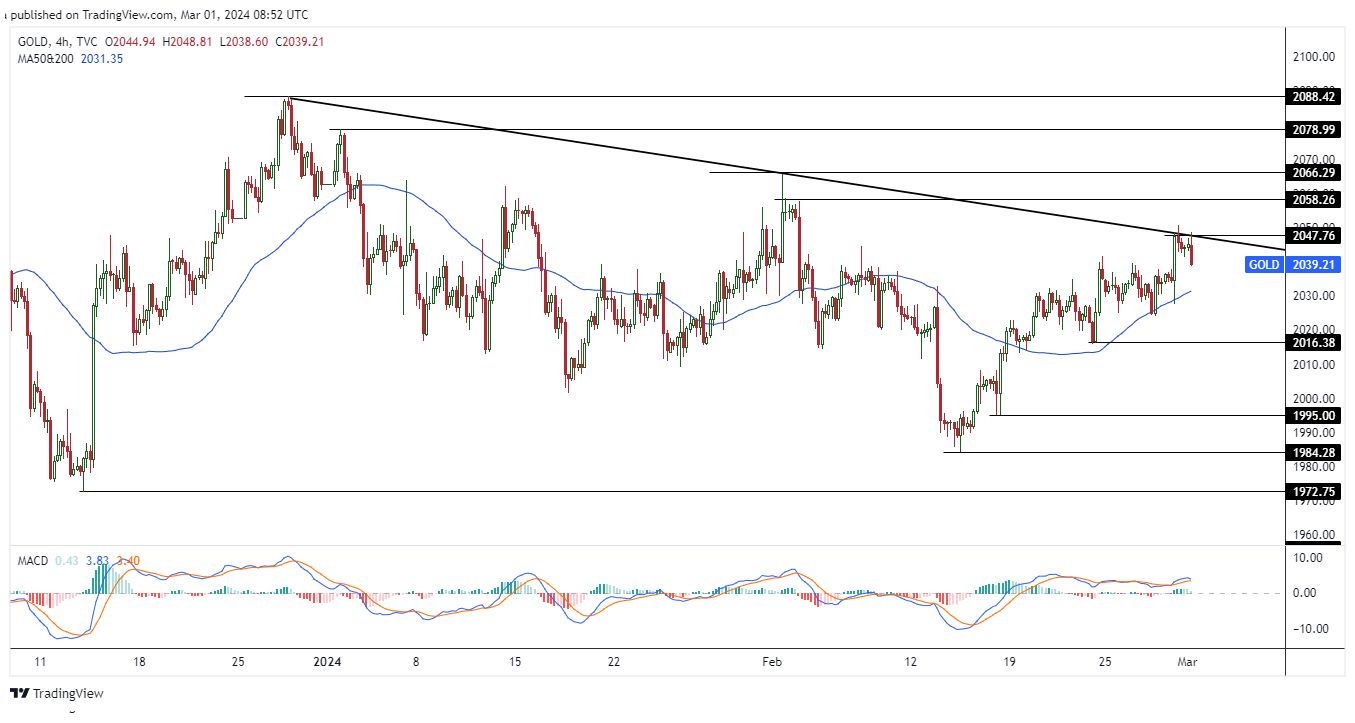The width and height of the screenshot is (1355, 723).
Task: Click the 1960.00 price axis tick
Action: [x=1314, y=535]
